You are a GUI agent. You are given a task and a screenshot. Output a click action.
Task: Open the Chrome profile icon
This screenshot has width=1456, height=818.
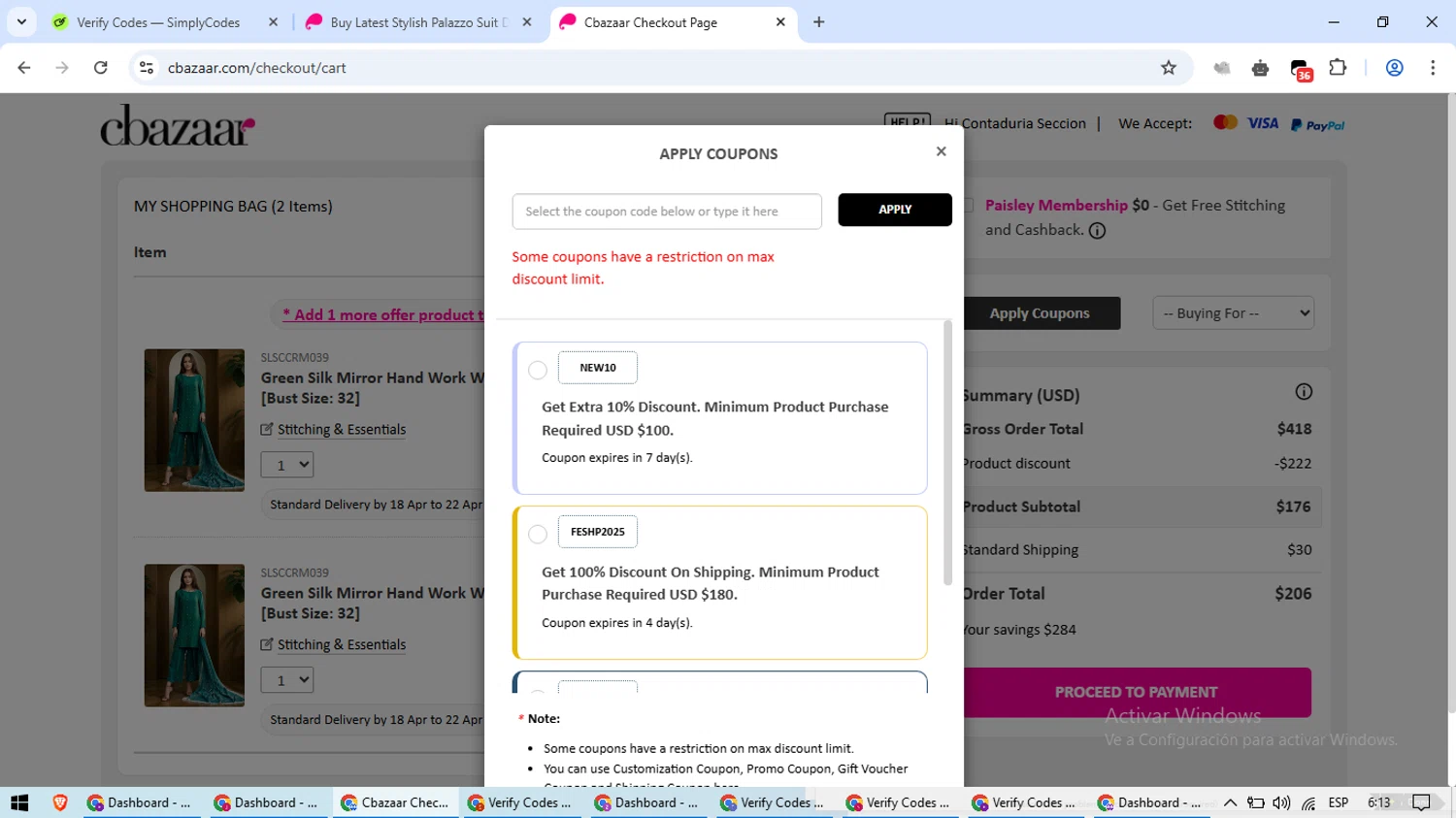tap(1395, 68)
